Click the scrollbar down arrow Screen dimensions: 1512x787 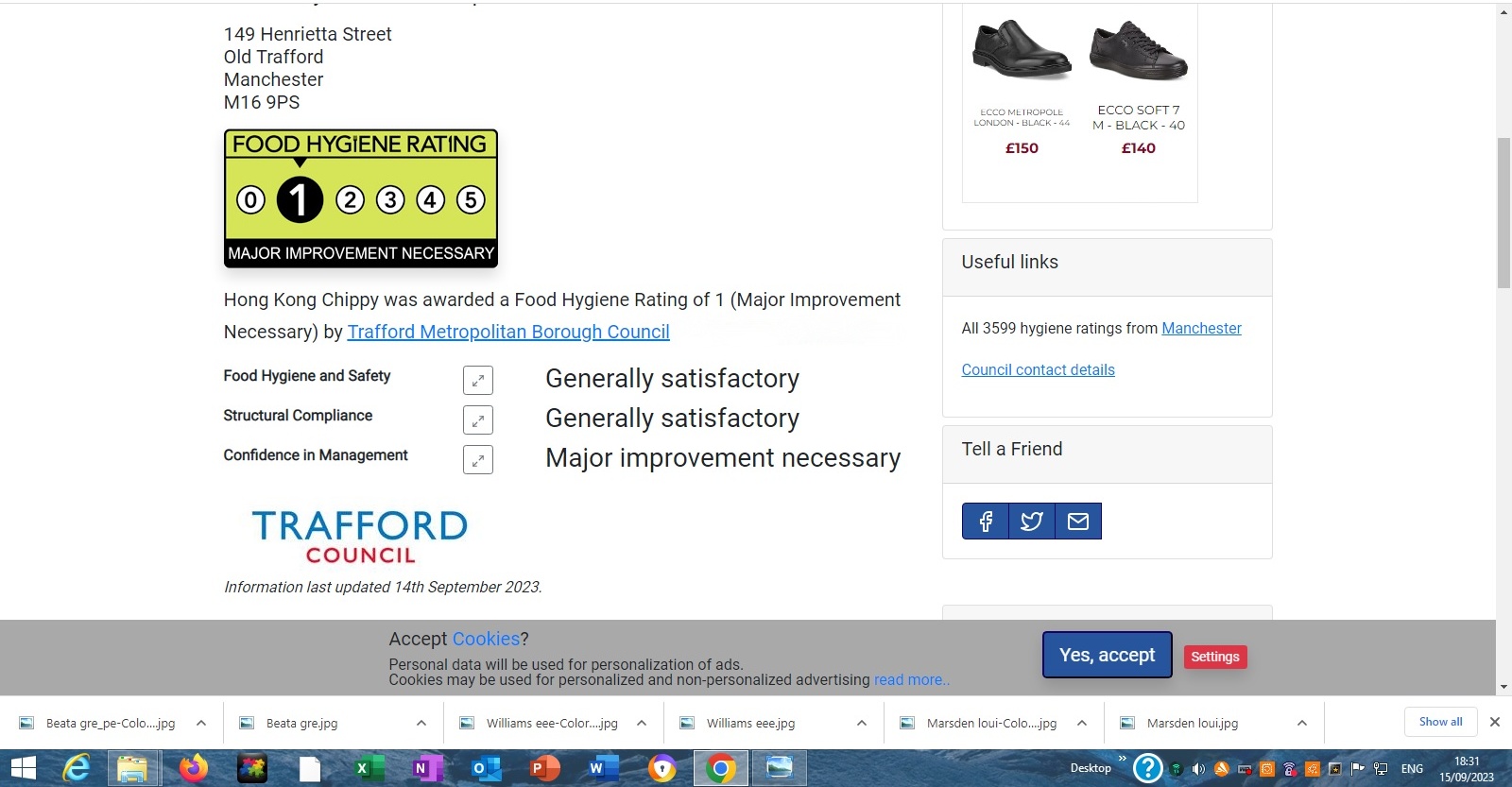pos(1503,687)
